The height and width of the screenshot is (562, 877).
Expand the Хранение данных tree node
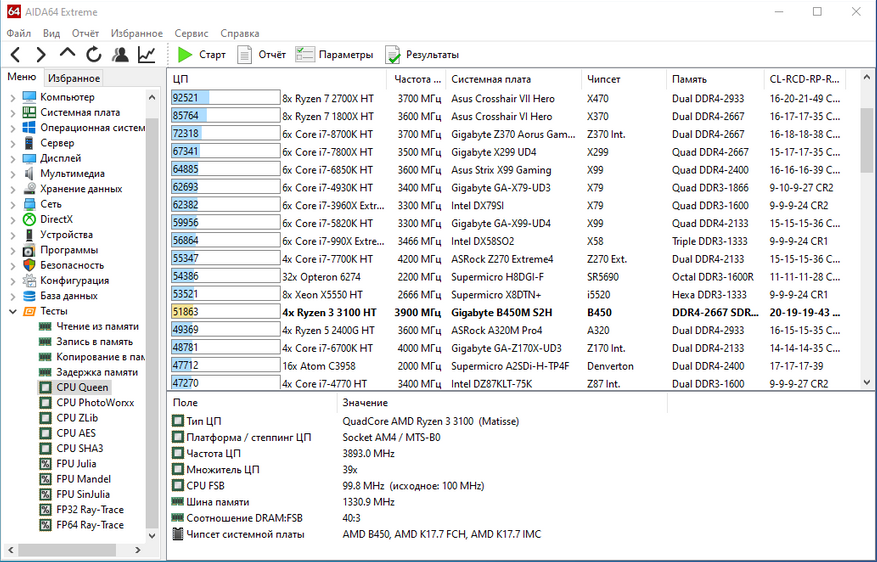(12, 189)
